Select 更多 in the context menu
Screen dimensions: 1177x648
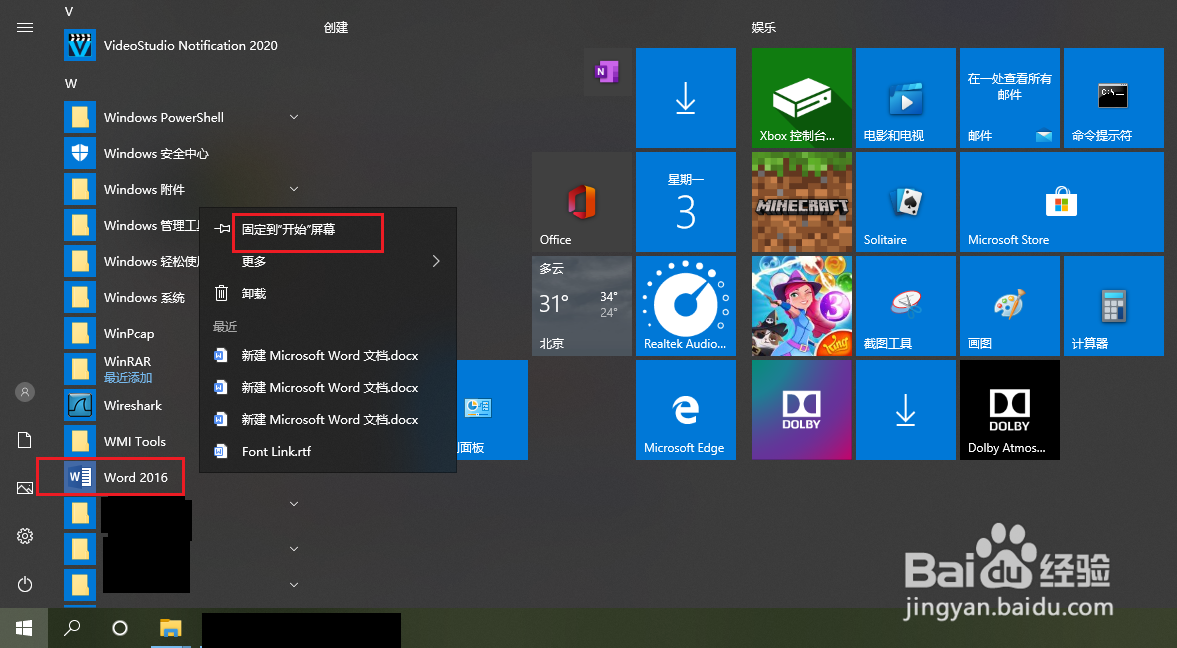point(328,261)
